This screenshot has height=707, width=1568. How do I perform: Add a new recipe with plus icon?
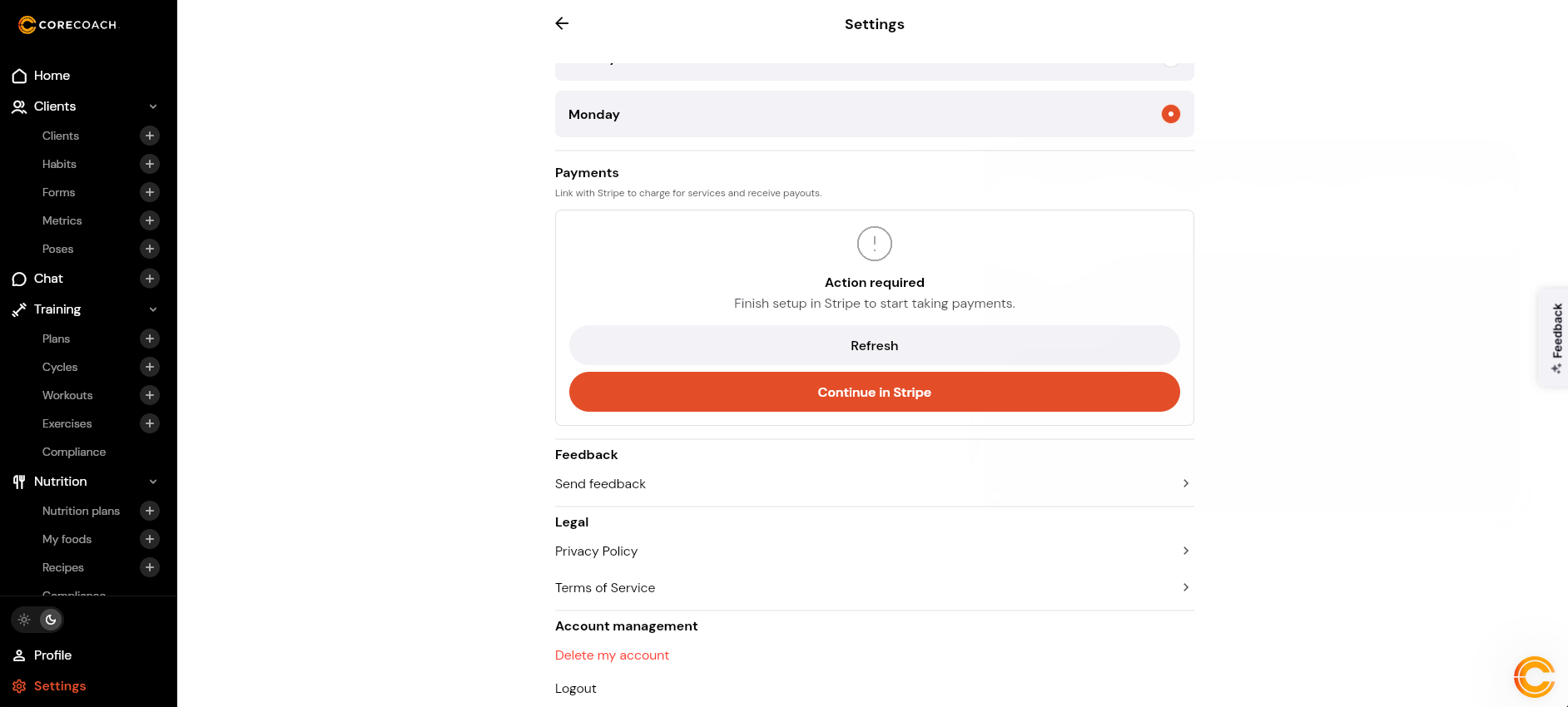coord(150,567)
